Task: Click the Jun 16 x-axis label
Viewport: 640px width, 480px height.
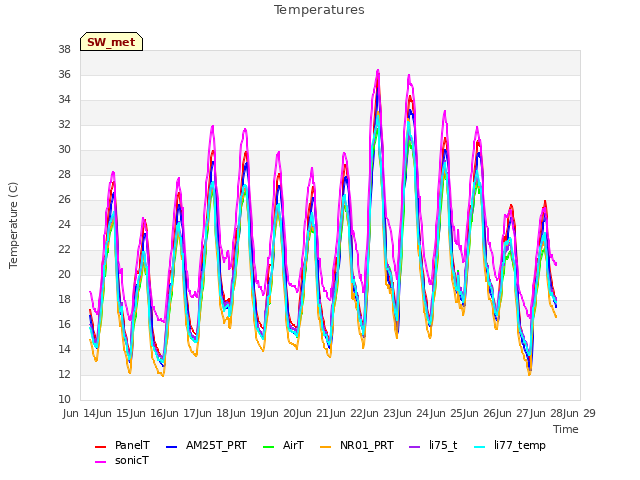Action: (x=147, y=413)
